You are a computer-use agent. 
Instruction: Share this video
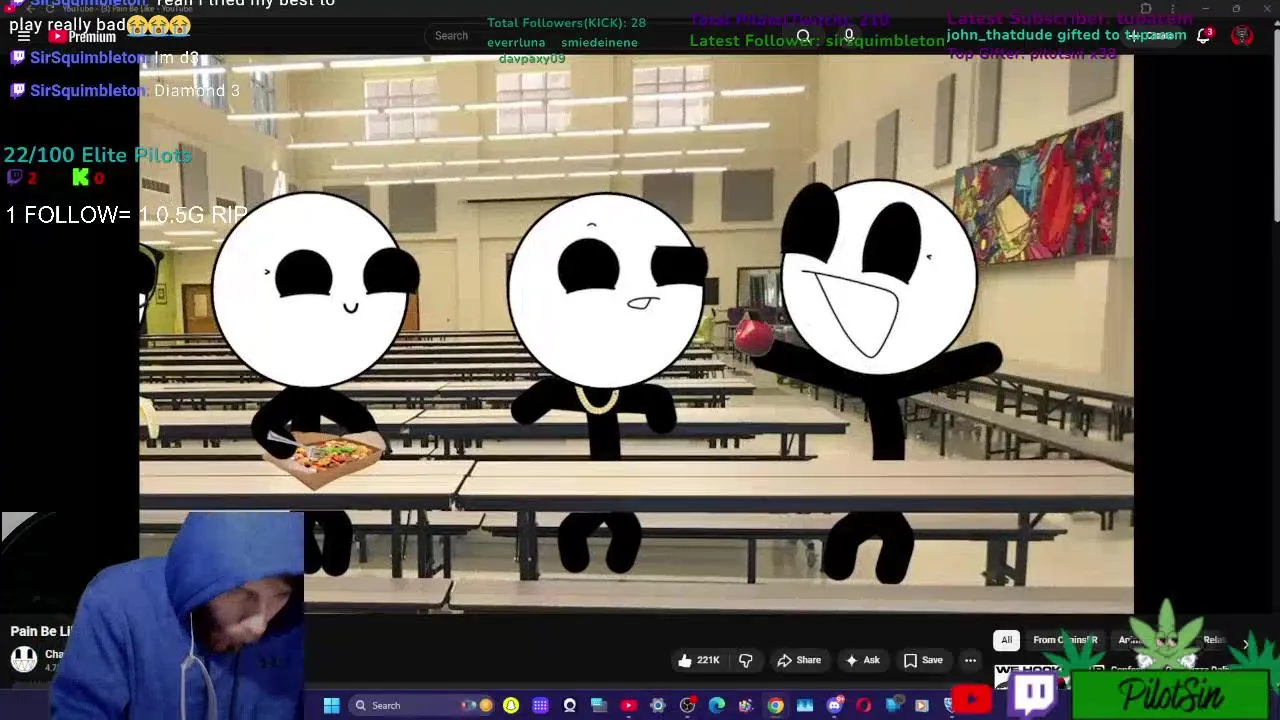[x=799, y=660]
